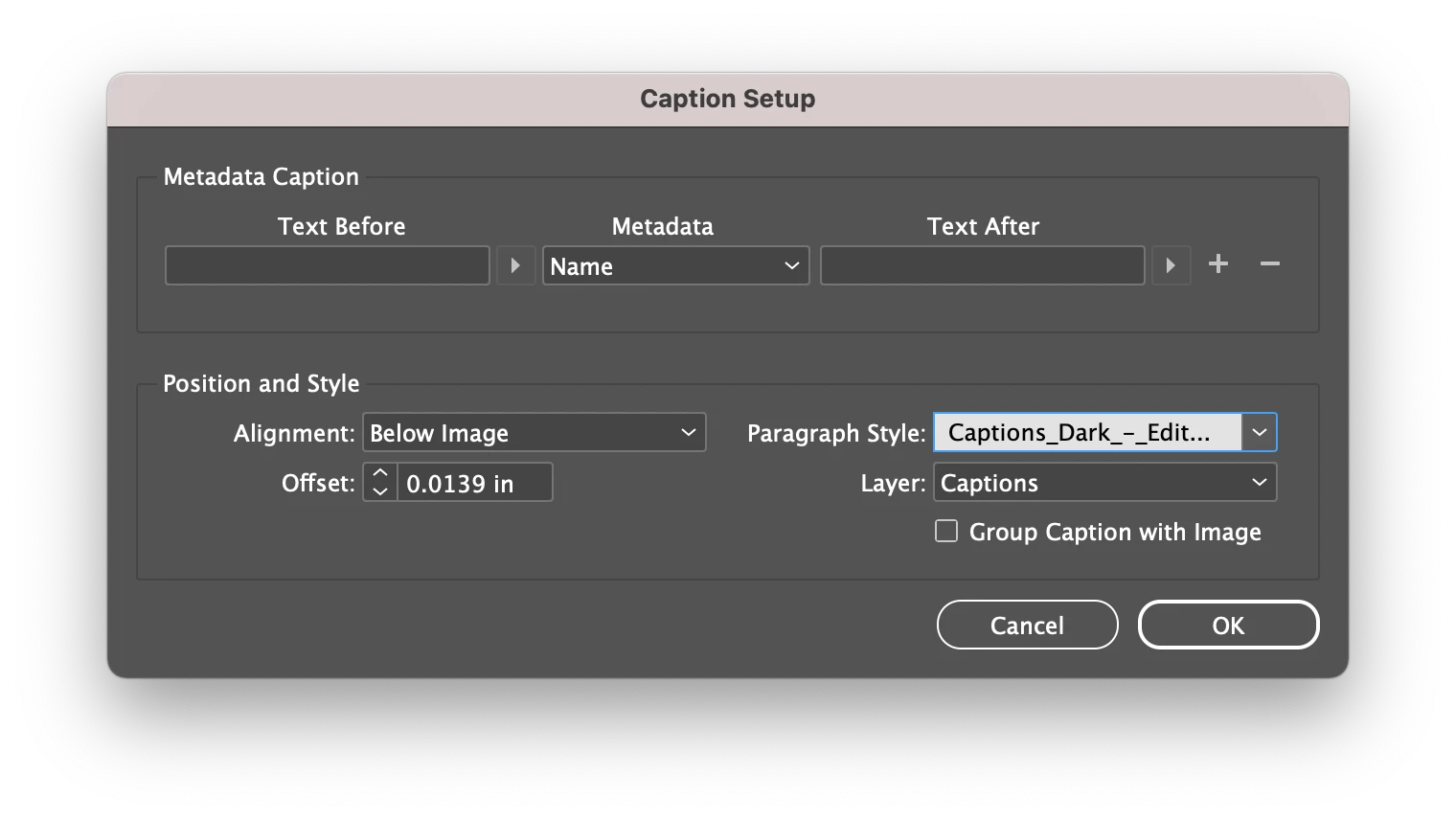Expand the Alignment Below Image dropdown
Screen dimensions: 1456x820
pyautogui.click(x=534, y=433)
